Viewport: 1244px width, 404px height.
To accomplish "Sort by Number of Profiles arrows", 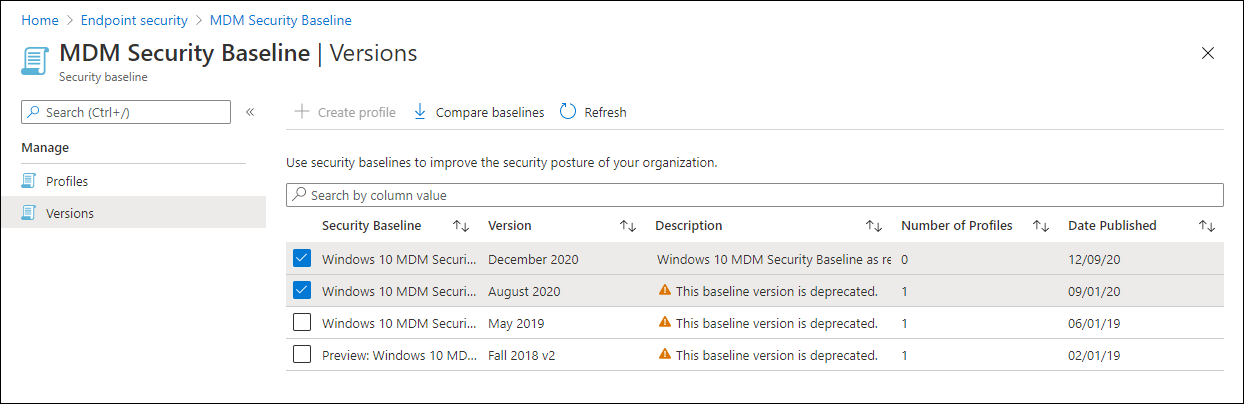I will (x=1040, y=226).
